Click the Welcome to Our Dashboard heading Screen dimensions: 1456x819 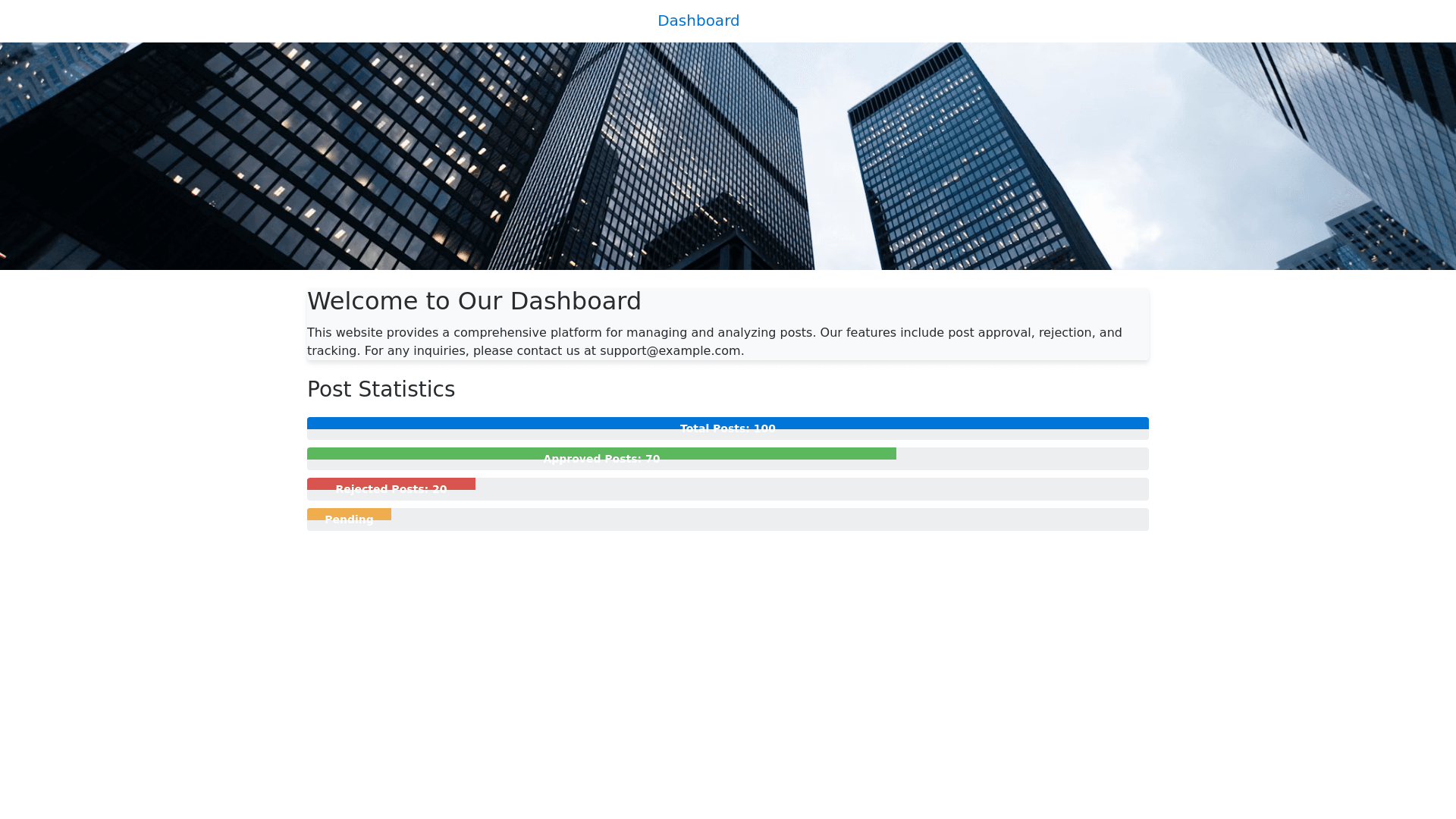[474, 301]
